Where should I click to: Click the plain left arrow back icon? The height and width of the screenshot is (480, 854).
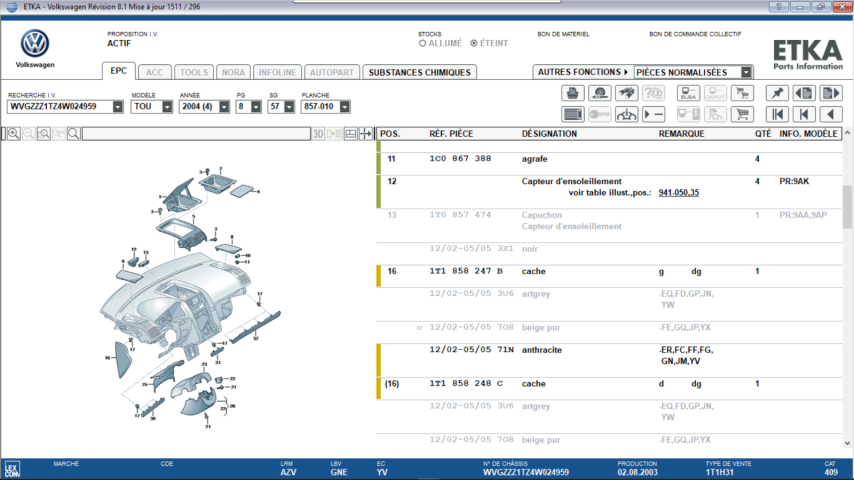(x=831, y=114)
